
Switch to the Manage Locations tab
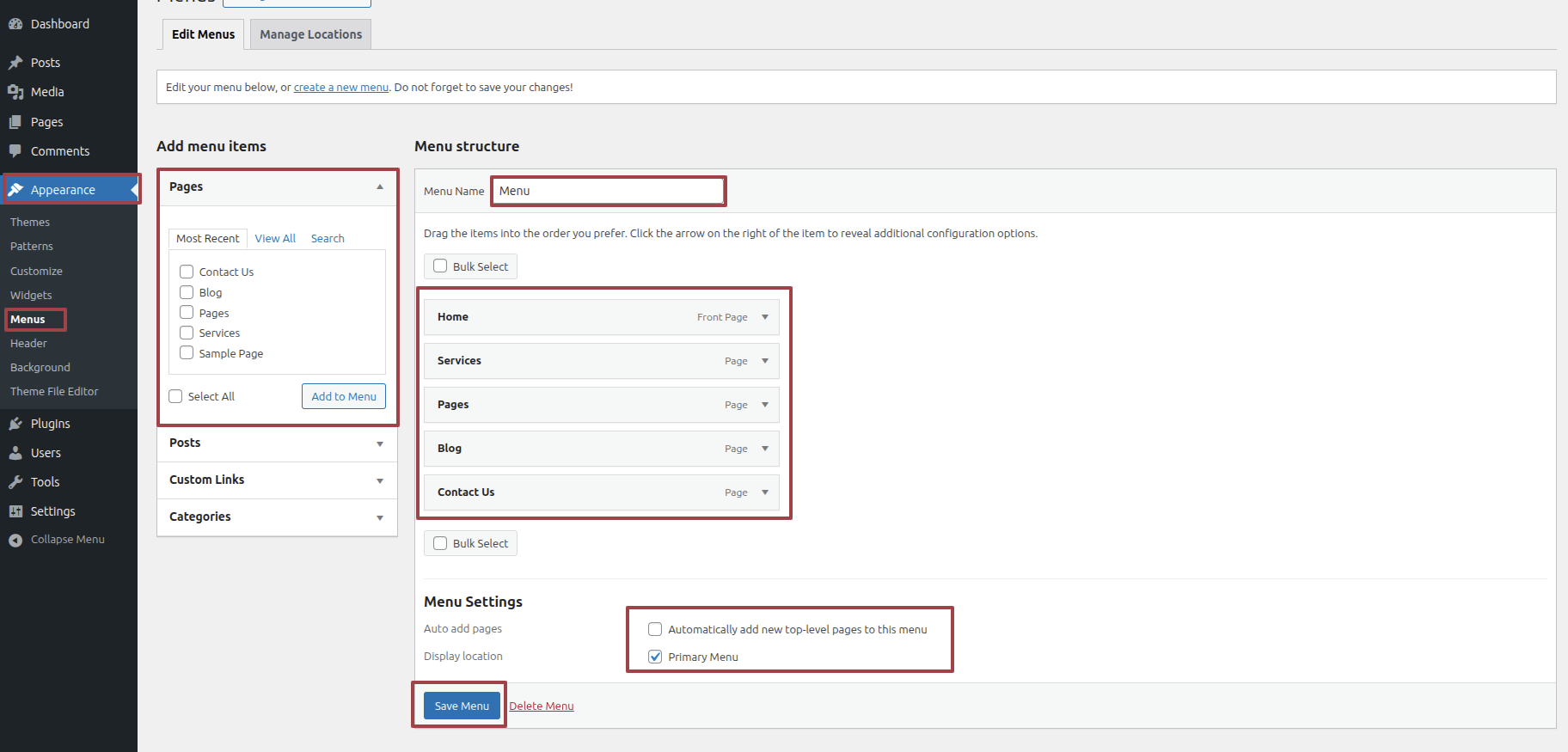(310, 34)
